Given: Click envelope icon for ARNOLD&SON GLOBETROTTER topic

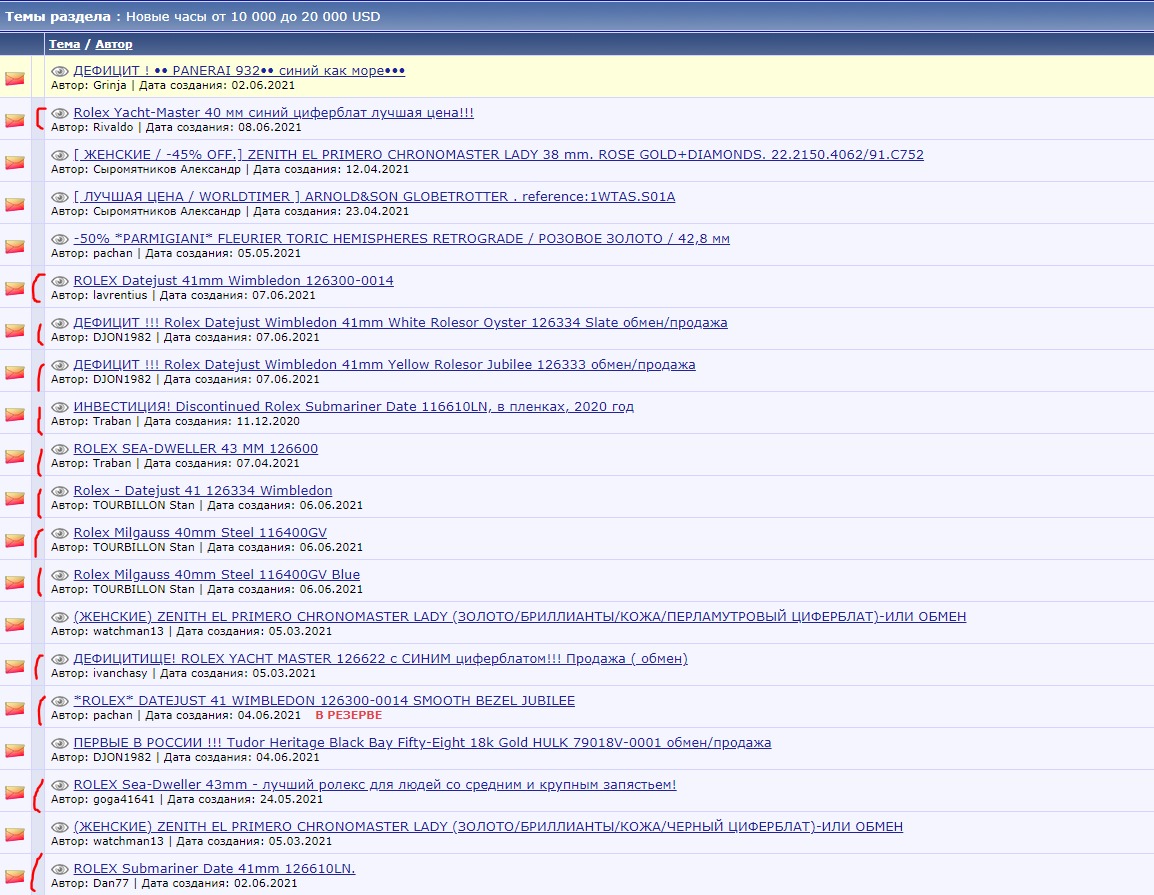Looking at the screenshot, I should [15, 204].
